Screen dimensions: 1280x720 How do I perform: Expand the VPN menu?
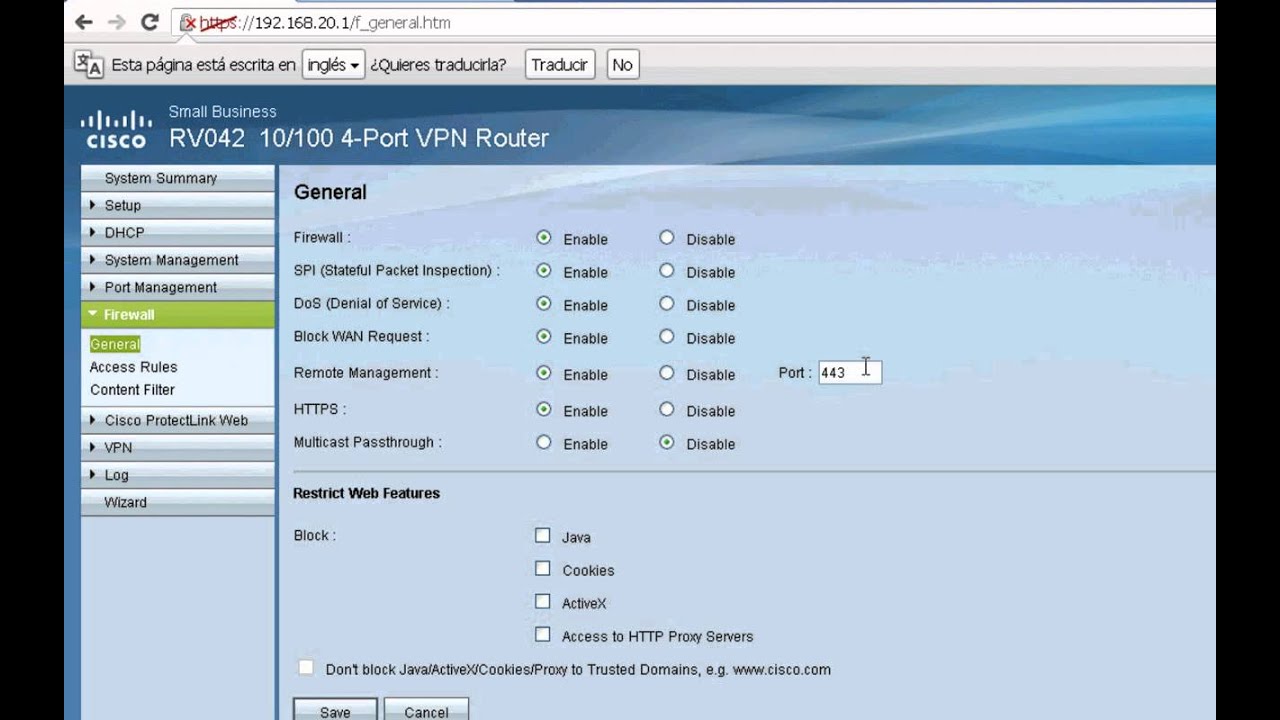(177, 447)
